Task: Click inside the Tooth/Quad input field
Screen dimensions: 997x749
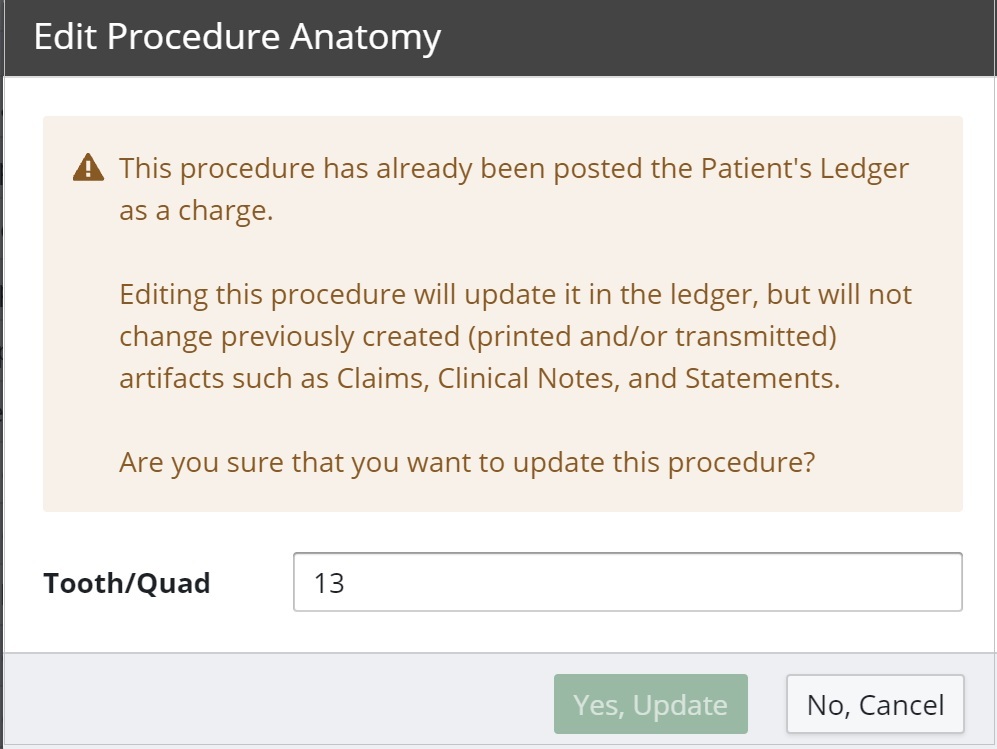Action: point(627,582)
